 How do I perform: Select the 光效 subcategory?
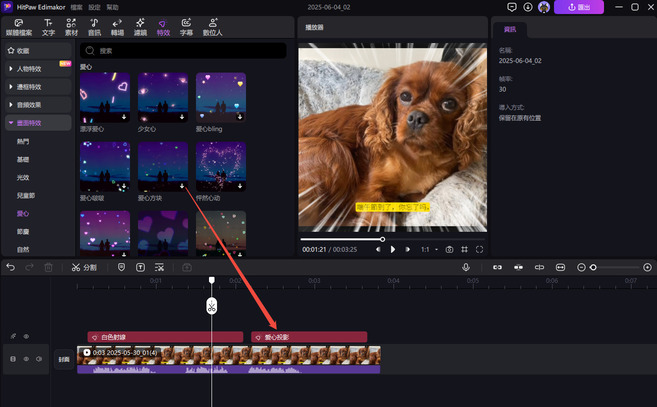(23, 178)
